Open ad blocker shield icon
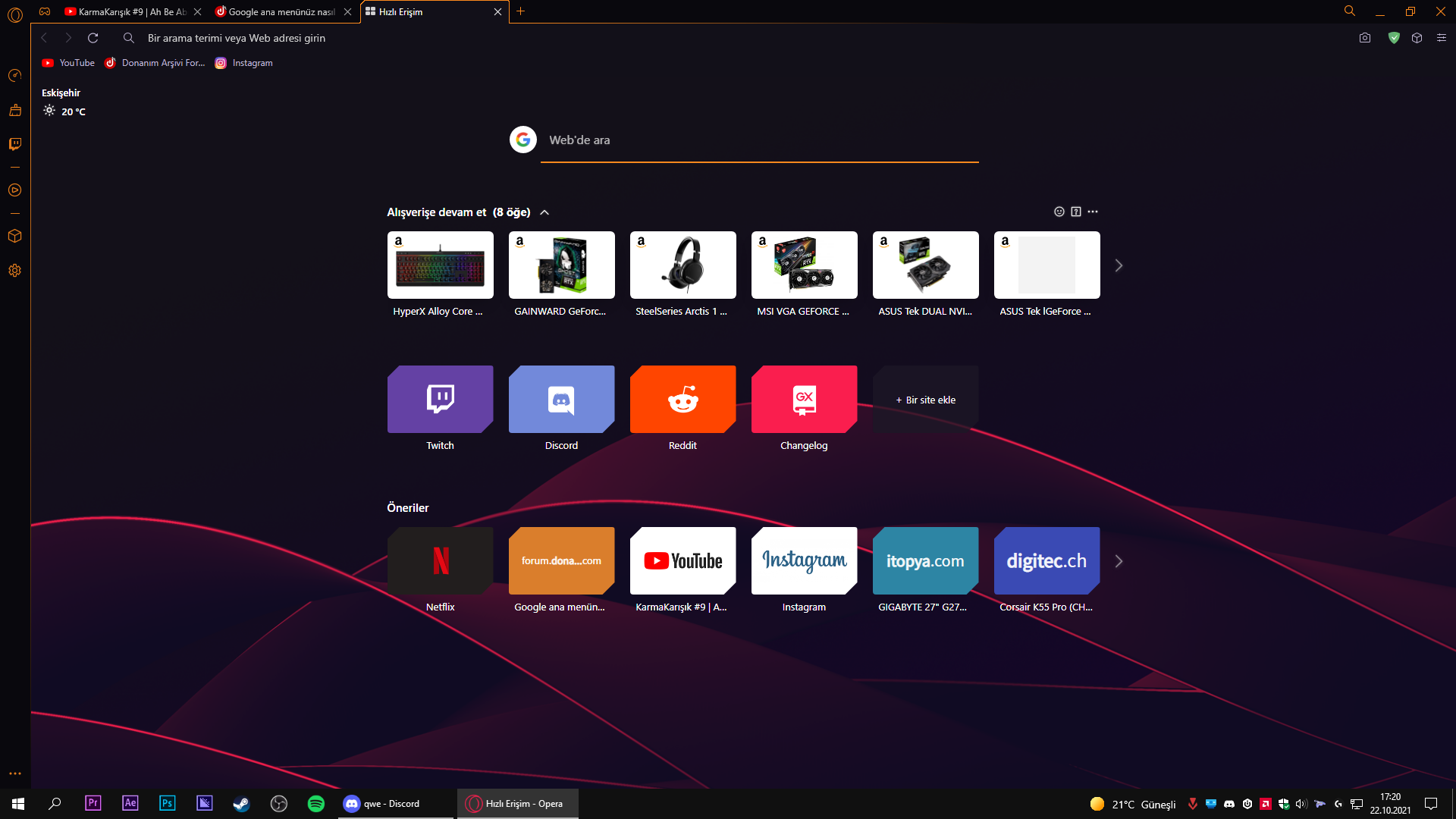The image size is (1456, 819). 1394,38
